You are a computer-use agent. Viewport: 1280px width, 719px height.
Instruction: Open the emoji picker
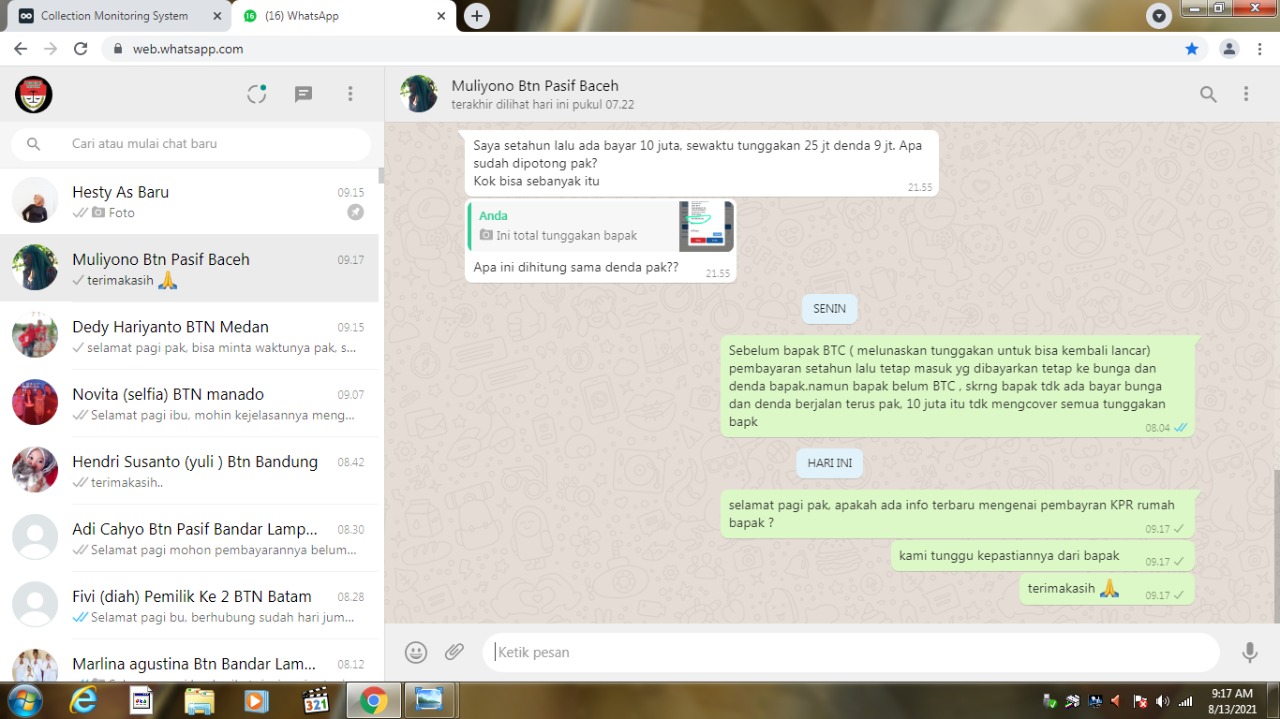(x=416, y=652)
